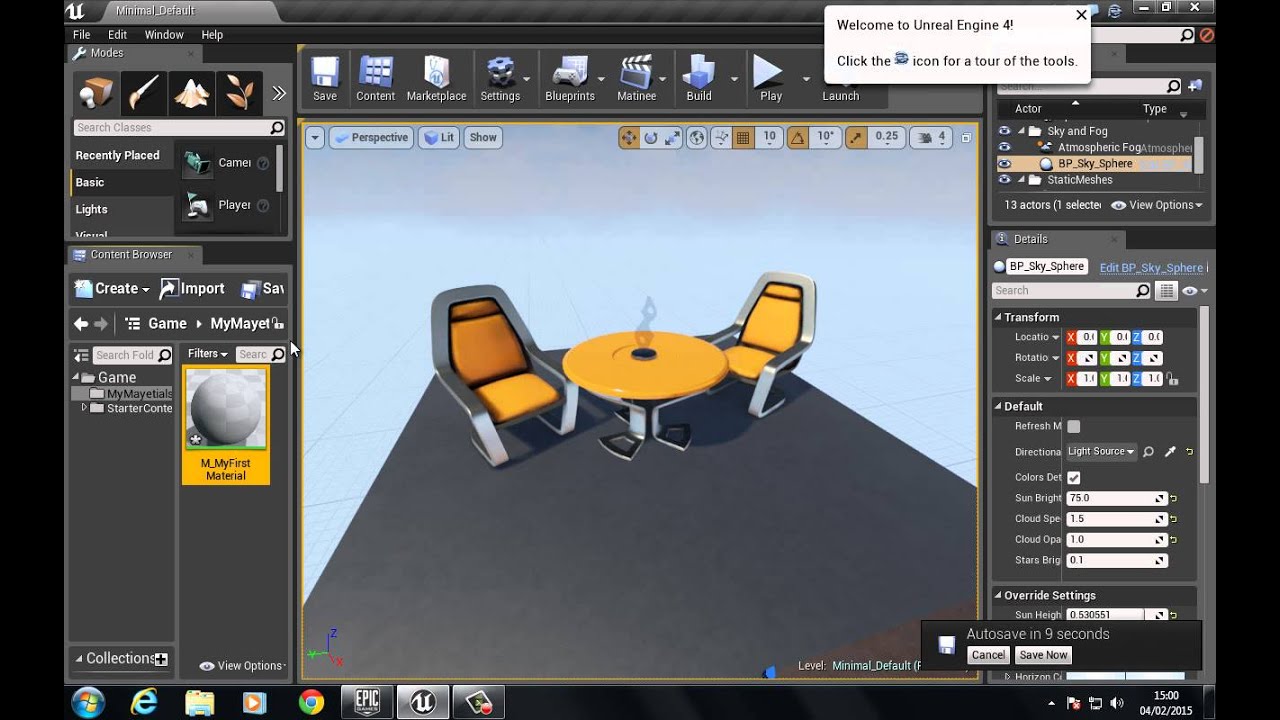Open the Content toolbar icon

pos(375,78)
